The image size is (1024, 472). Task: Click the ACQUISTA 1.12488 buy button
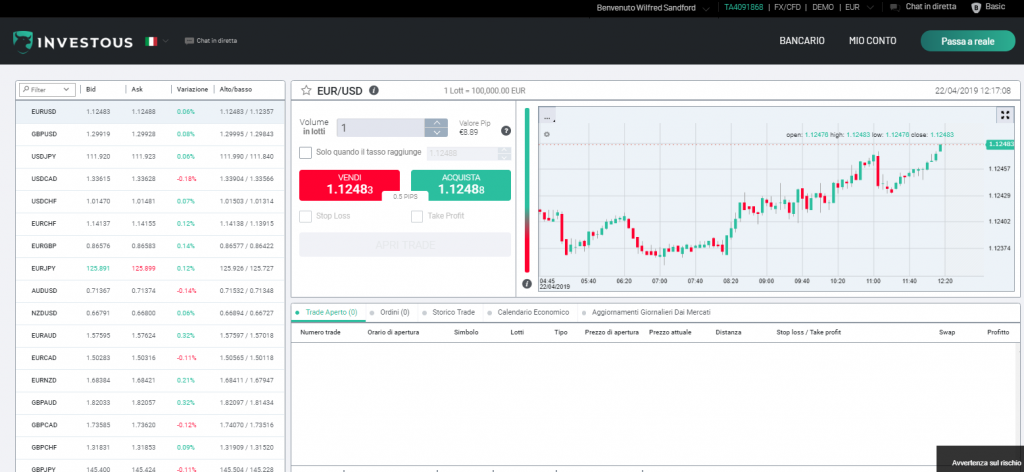[x=461, y=185]
